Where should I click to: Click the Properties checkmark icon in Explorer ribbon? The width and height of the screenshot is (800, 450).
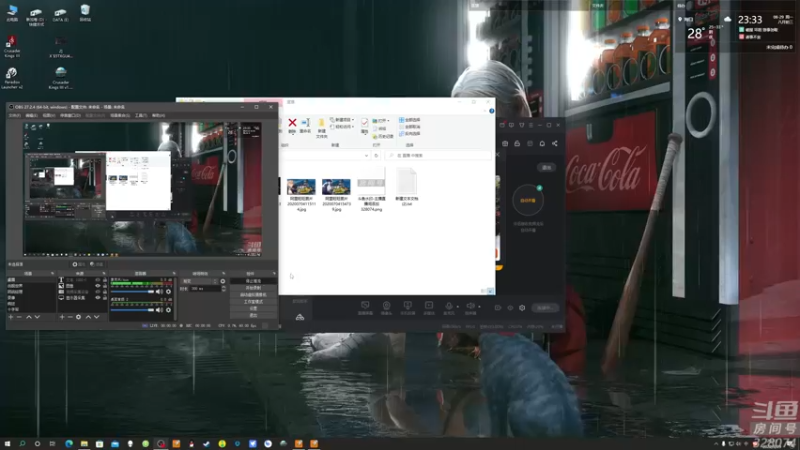pyautogui.click(x=364, y=122)
